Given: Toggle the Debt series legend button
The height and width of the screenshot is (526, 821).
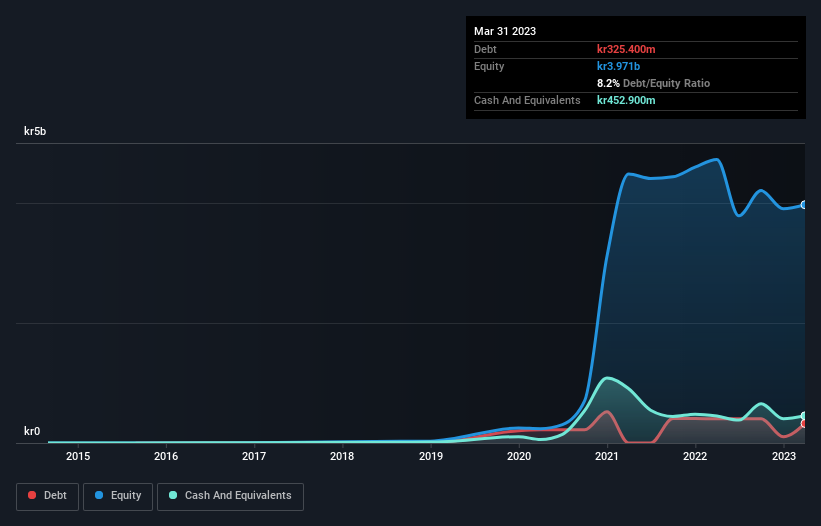Looking at the screenshot, I should coord(47,496).
